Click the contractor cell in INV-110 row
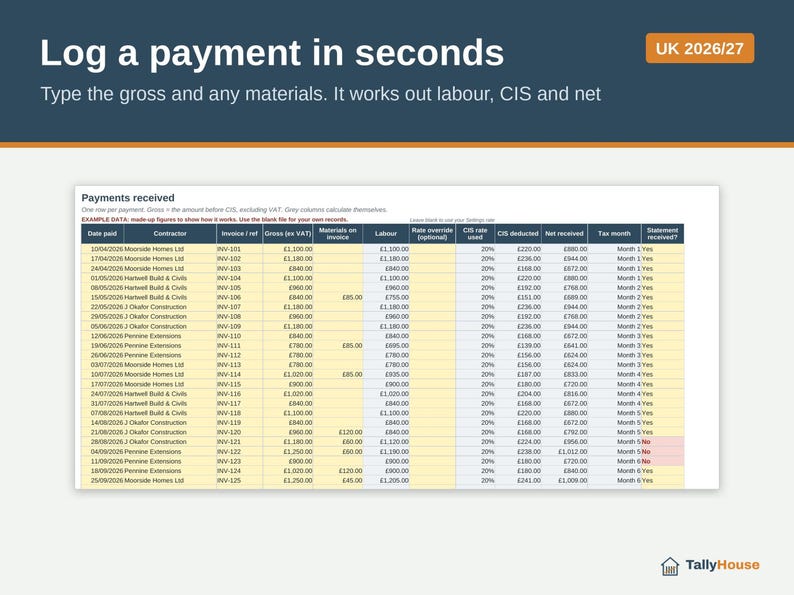The image size is (794, 595). pyautogui.click(x=170, y=336)
